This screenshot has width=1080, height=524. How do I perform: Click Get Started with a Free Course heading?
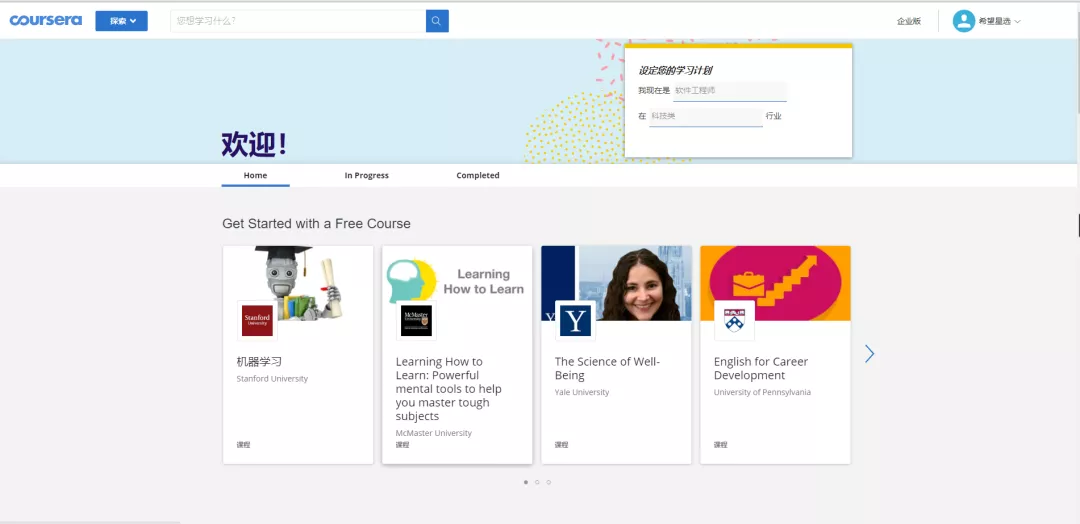tap(316, 224)
